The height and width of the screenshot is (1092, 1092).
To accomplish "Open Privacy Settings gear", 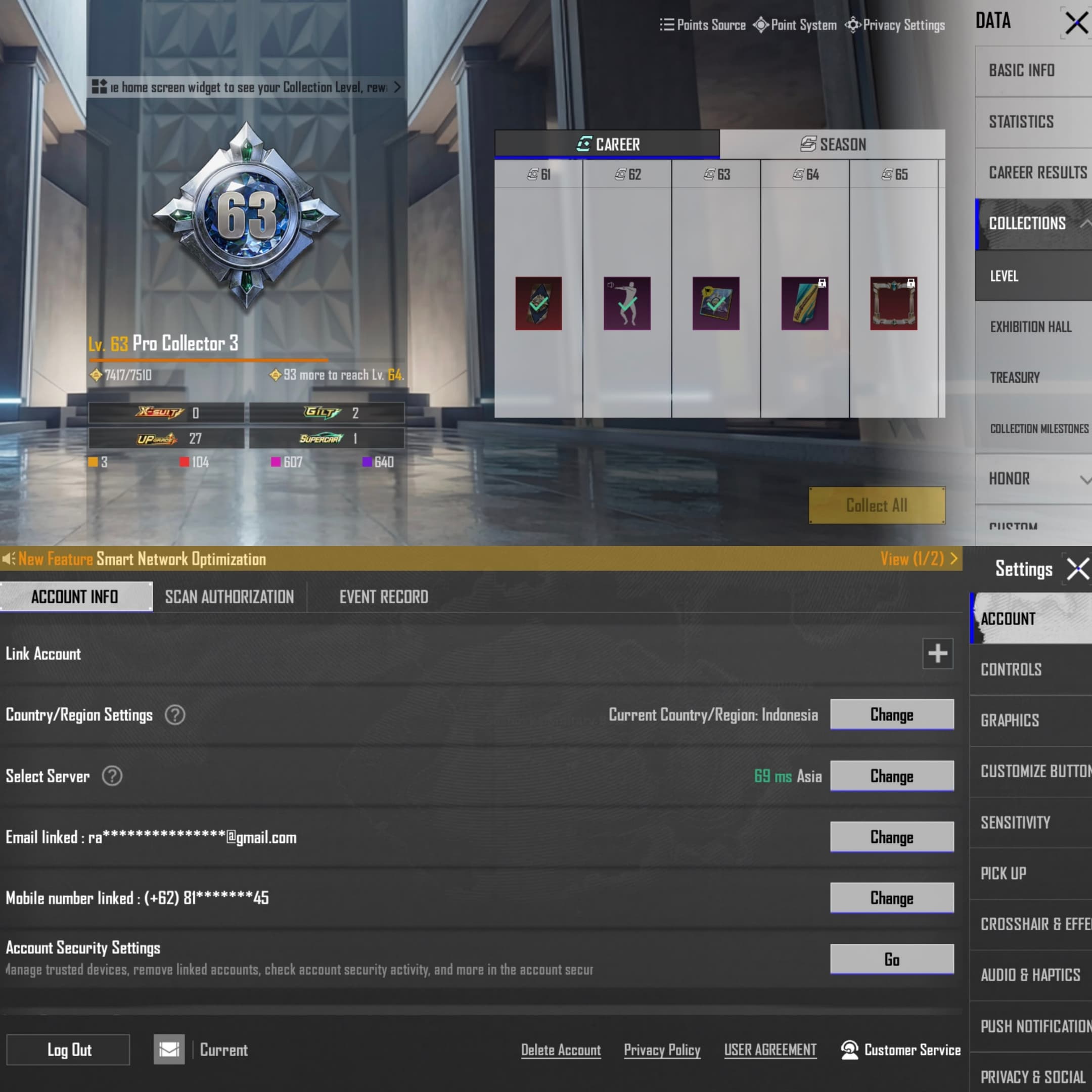I will 895,25.
